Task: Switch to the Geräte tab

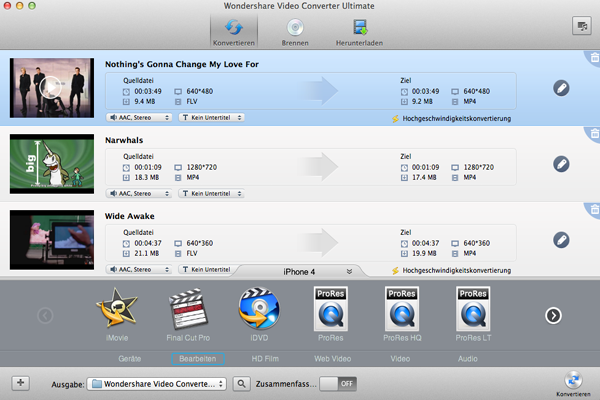Action: point(129,357)
